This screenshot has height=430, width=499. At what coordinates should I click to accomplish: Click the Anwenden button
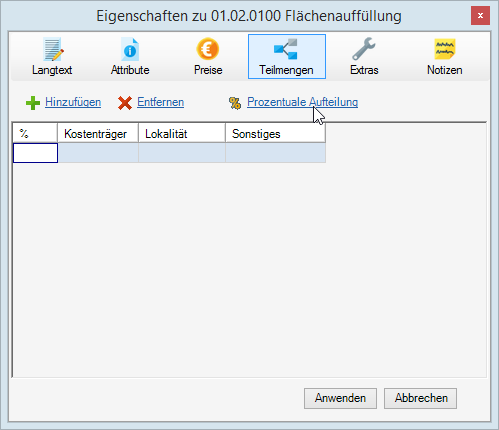tap(340, 398)
